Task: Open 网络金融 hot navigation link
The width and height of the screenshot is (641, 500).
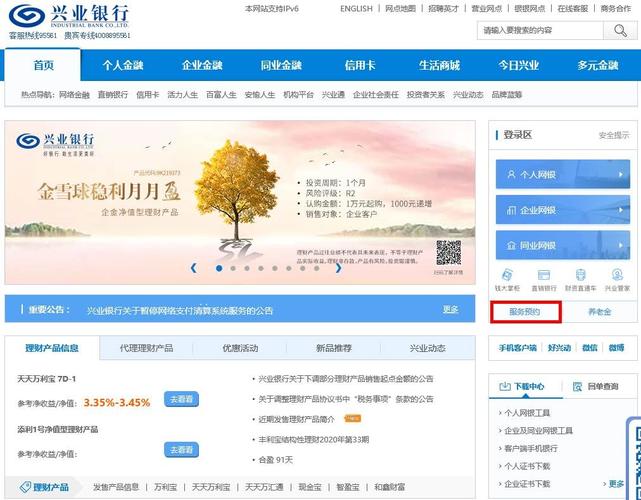Action: pos(74,95)
